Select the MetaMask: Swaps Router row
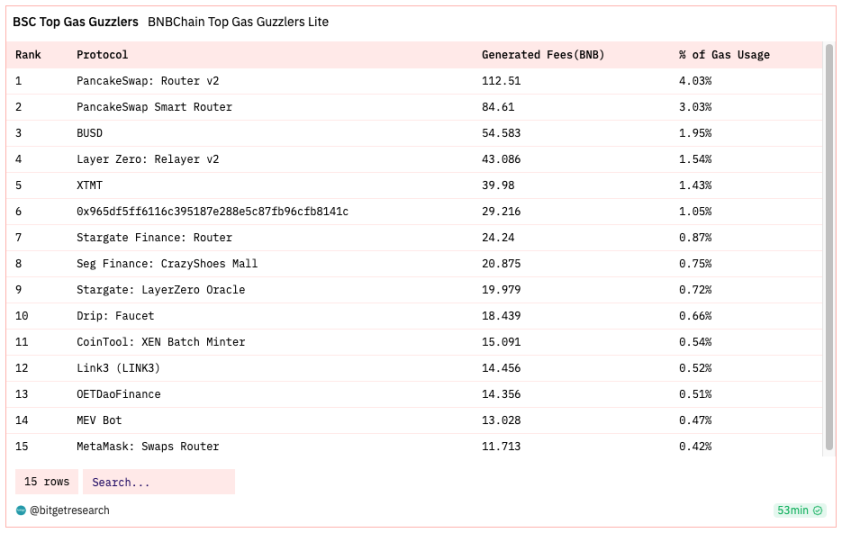This screenshot has height=533, width=842. 414,447
